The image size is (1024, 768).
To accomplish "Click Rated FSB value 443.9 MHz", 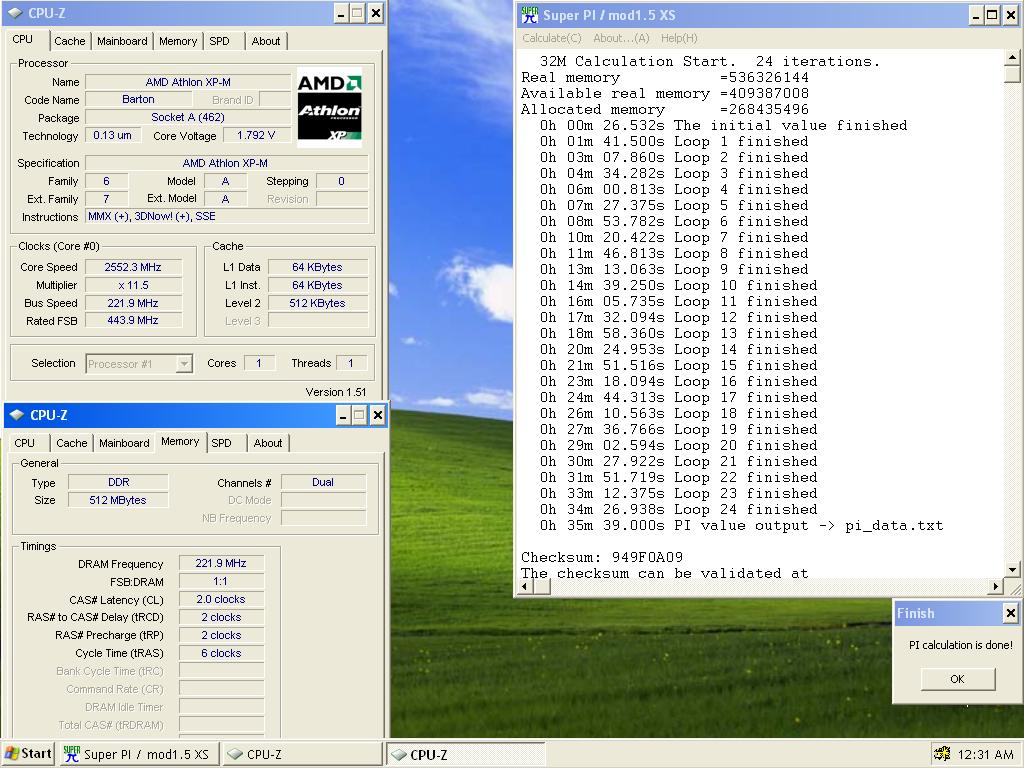I will [133, 321].
